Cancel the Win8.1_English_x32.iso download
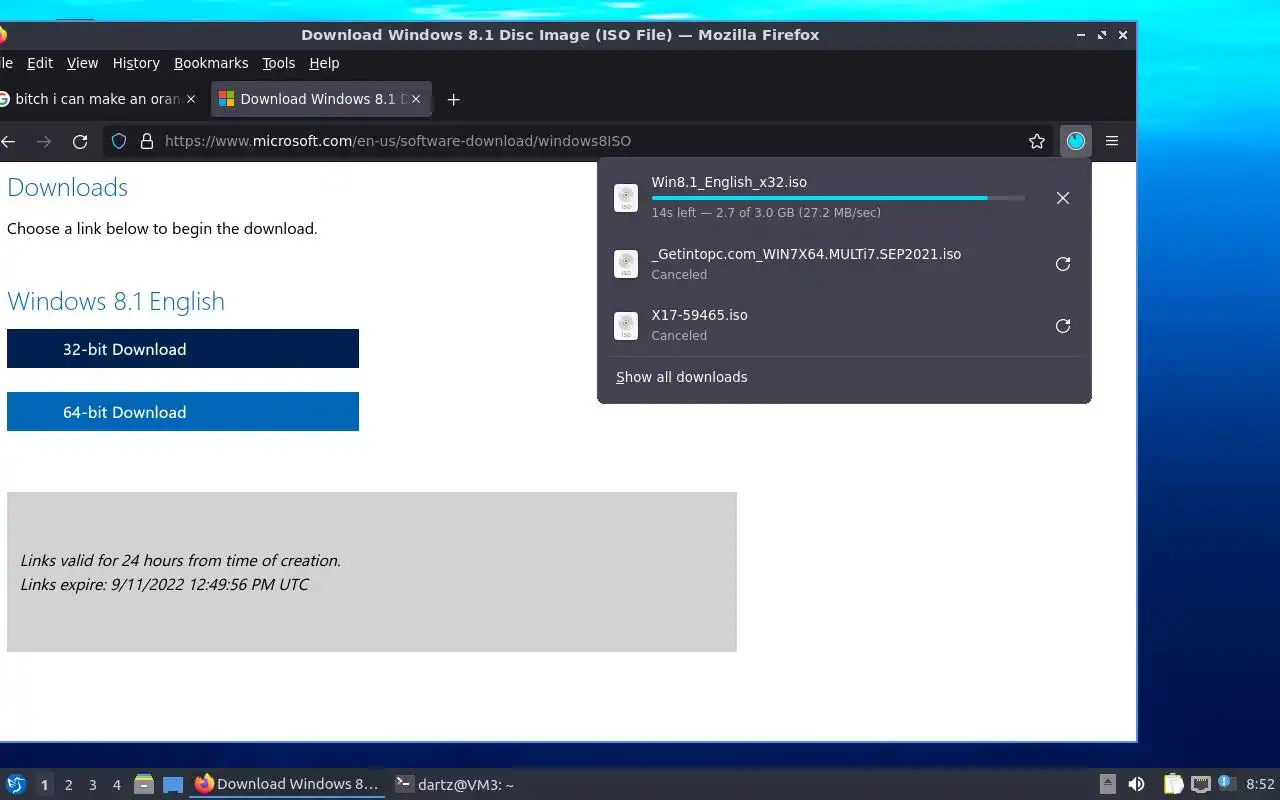This screenshot has height=800, width=1280. 1063,198
